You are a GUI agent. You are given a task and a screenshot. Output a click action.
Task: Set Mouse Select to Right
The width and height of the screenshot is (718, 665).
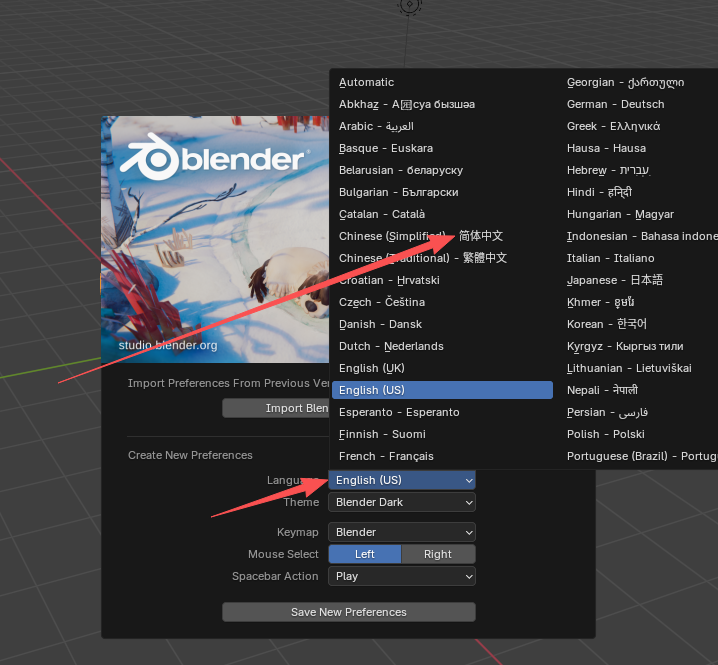[438, 554]
